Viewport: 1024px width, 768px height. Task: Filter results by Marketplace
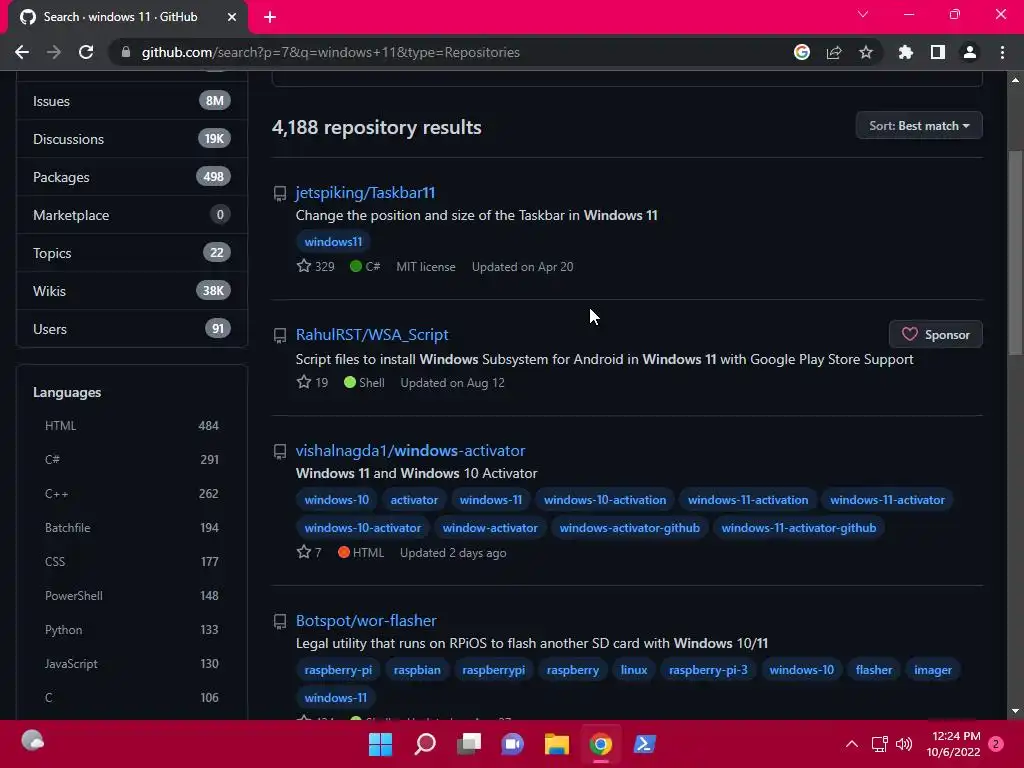point(132,215)
